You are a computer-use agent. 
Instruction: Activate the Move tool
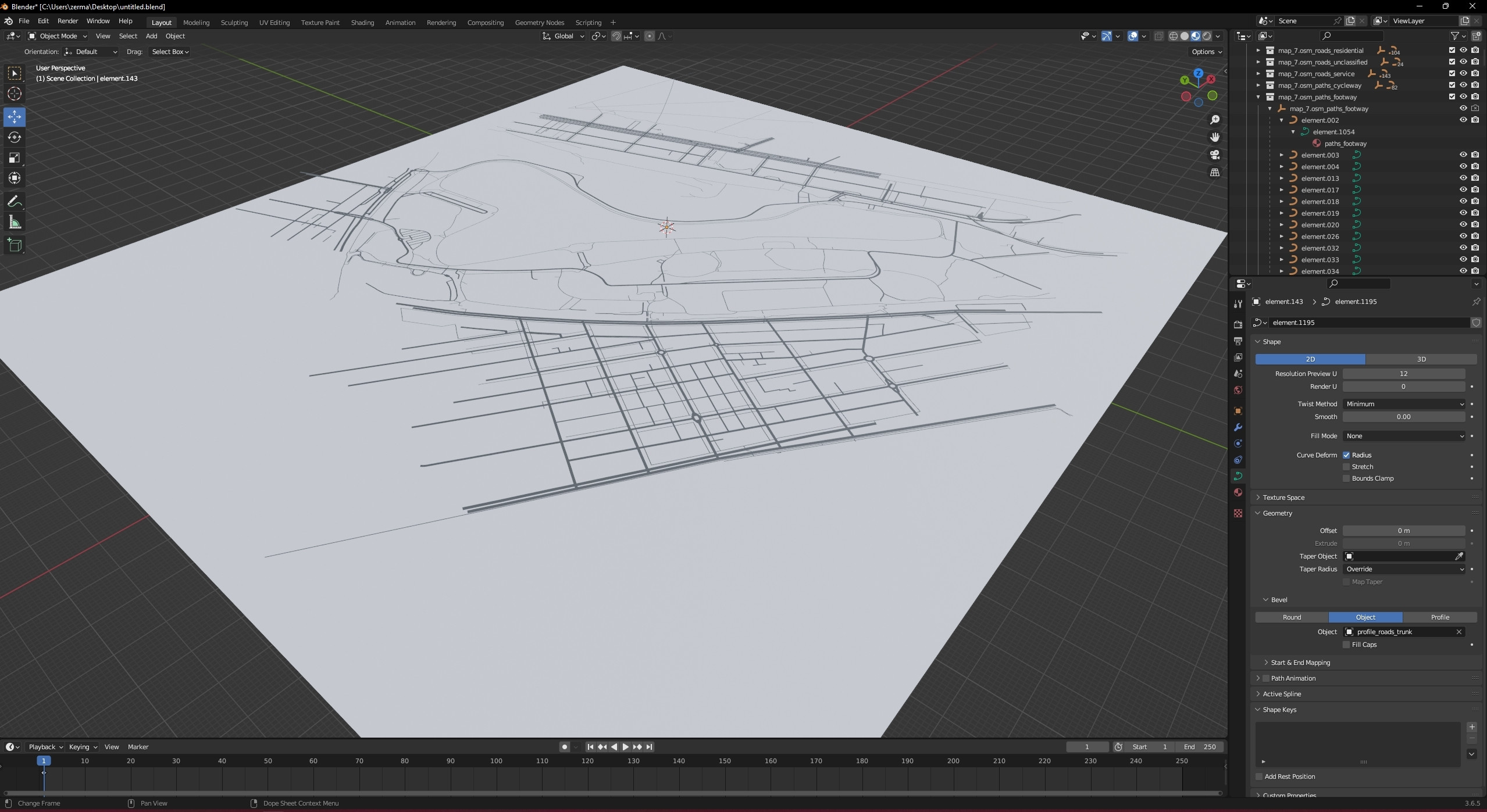tap(15, 117)
